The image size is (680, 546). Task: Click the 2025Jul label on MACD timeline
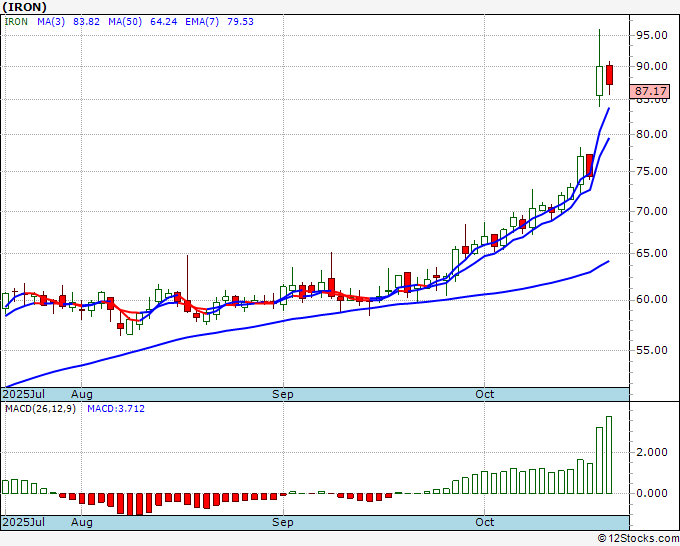(24, 522)
